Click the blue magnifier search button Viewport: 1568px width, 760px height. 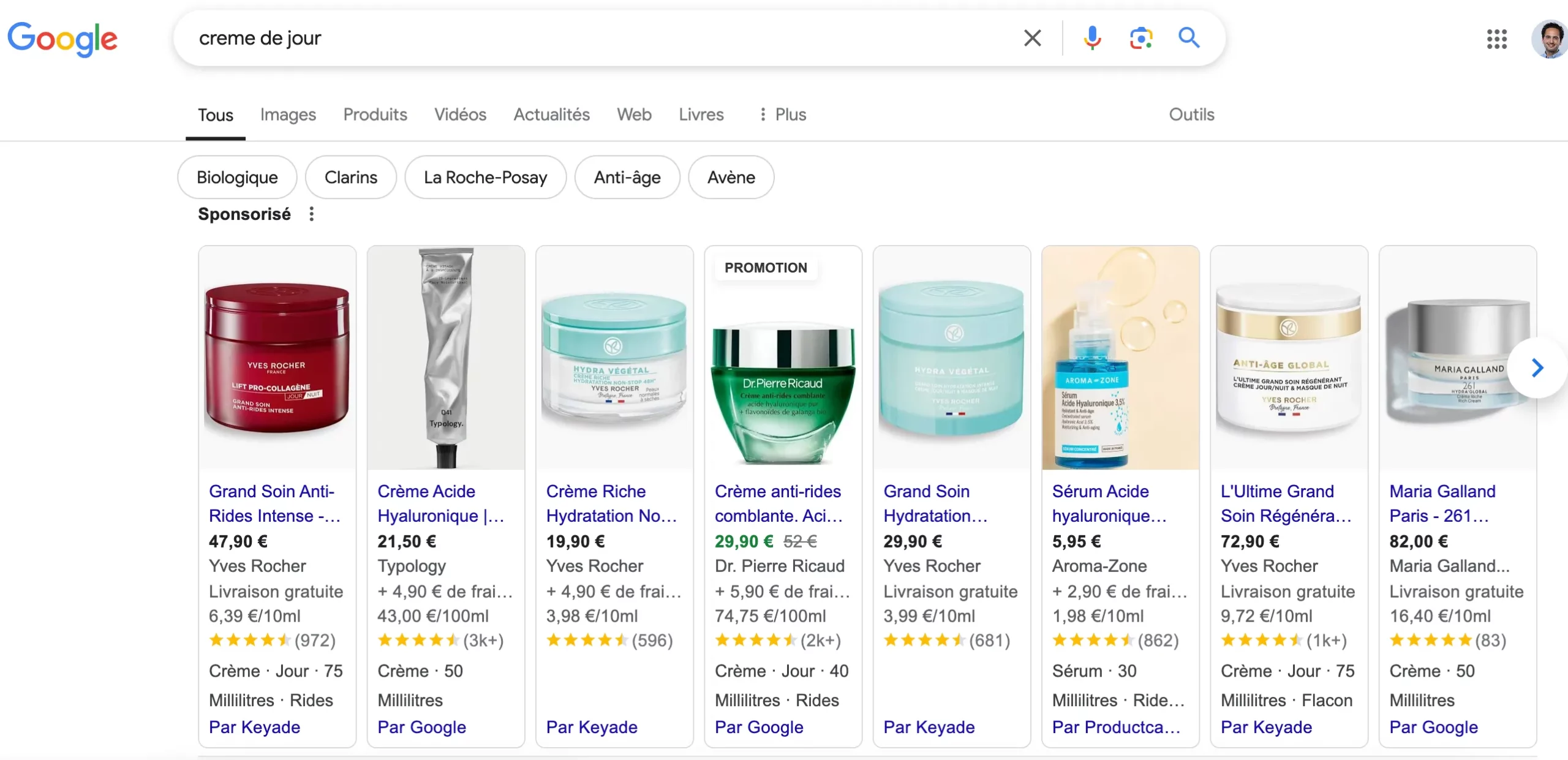(1189, 38)
